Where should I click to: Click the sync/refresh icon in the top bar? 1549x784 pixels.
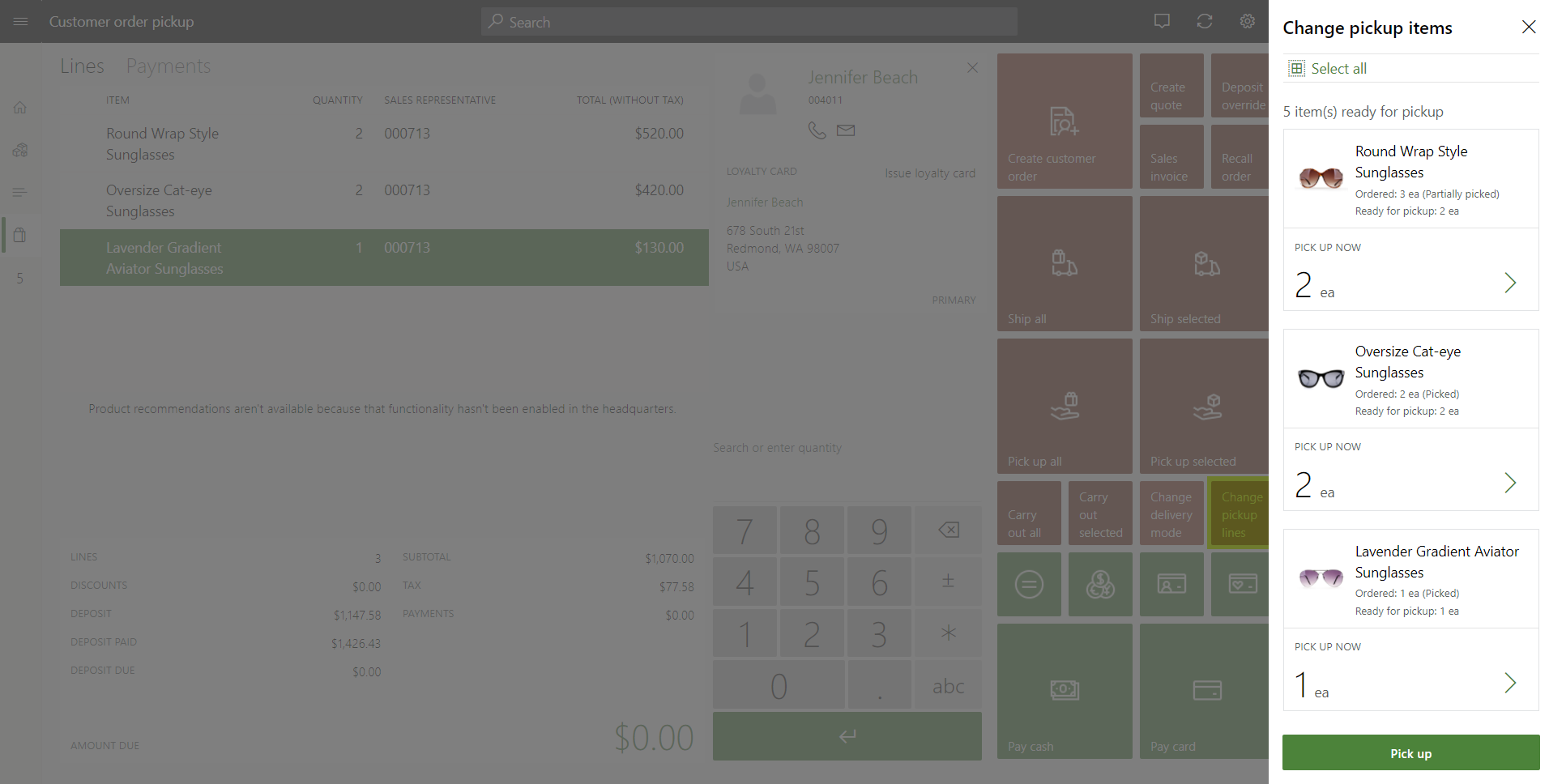(1205, 21)
